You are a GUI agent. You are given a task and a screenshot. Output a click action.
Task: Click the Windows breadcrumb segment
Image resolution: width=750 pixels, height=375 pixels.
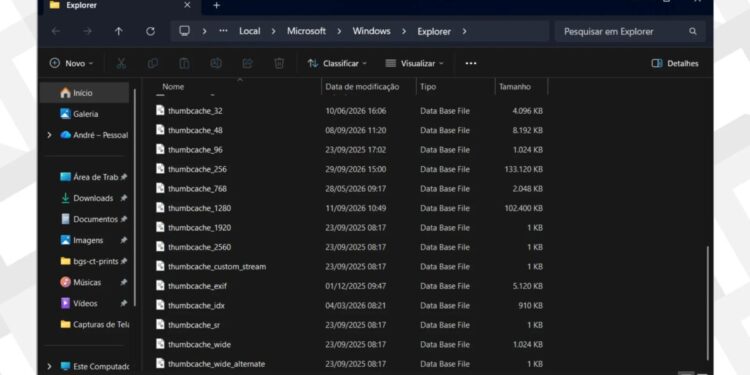point(372,31)
